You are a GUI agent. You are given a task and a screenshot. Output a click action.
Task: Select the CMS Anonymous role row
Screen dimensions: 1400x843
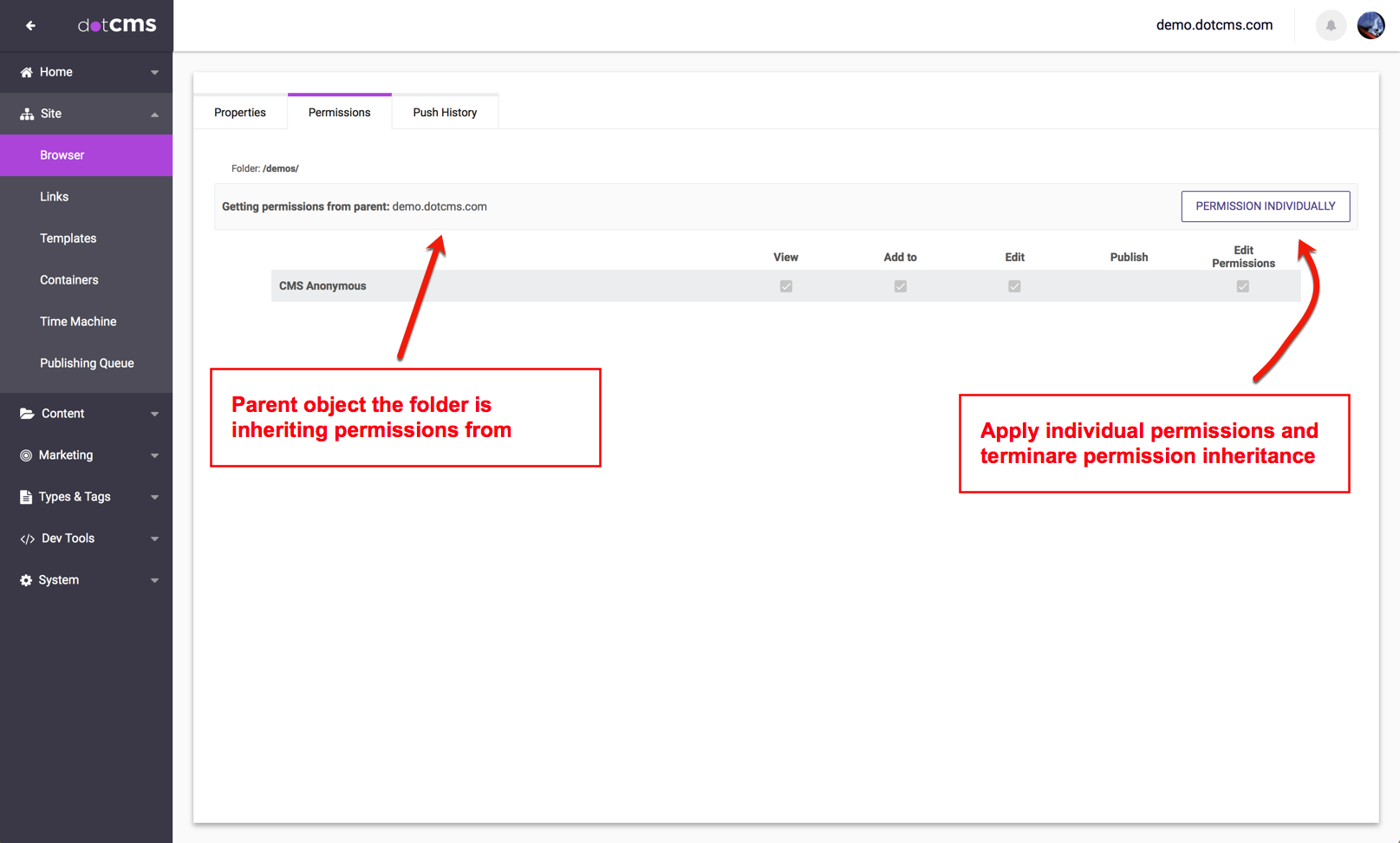[x=322, y=286]
